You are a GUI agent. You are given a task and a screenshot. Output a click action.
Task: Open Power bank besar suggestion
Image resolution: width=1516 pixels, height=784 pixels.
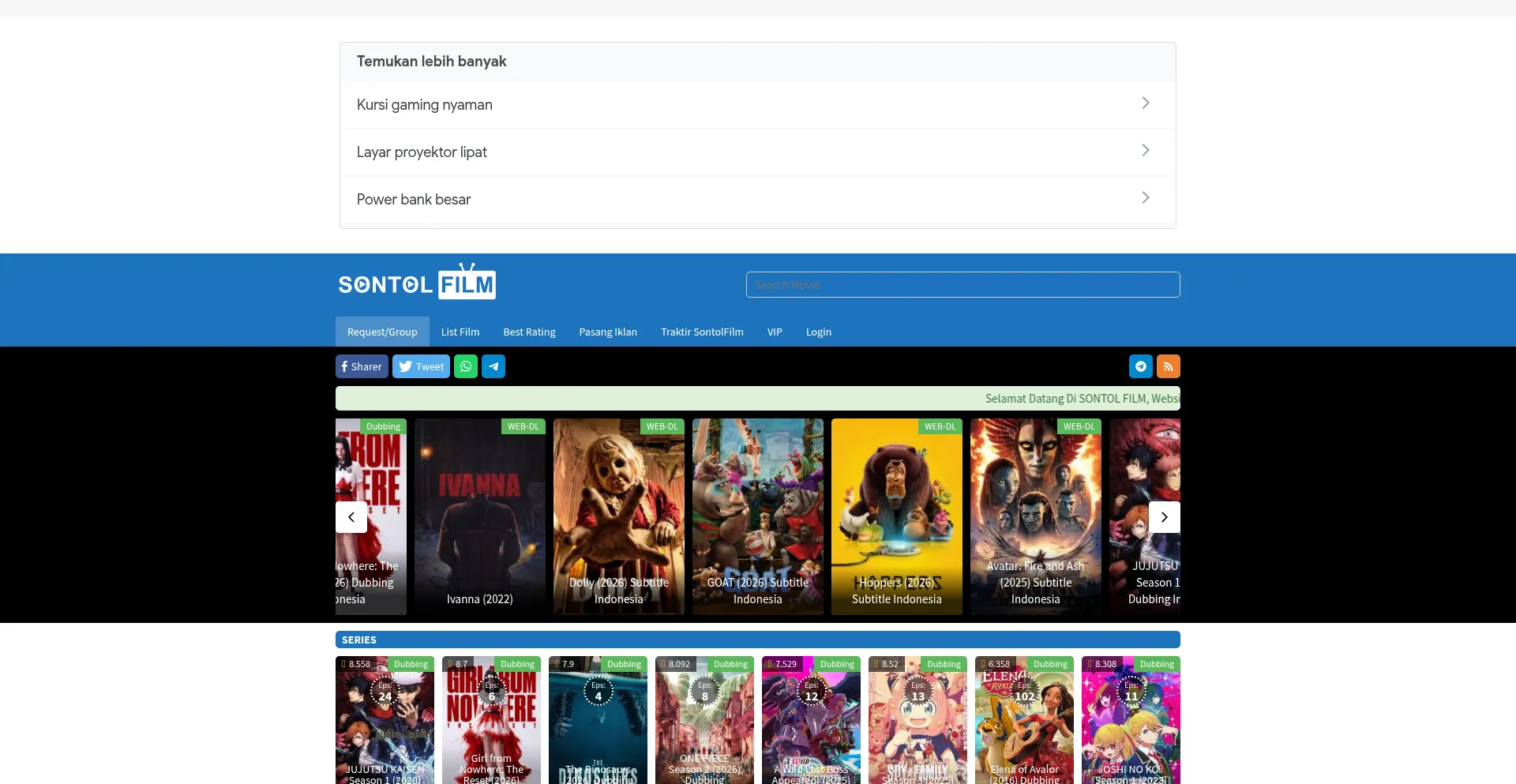(758, 200)
